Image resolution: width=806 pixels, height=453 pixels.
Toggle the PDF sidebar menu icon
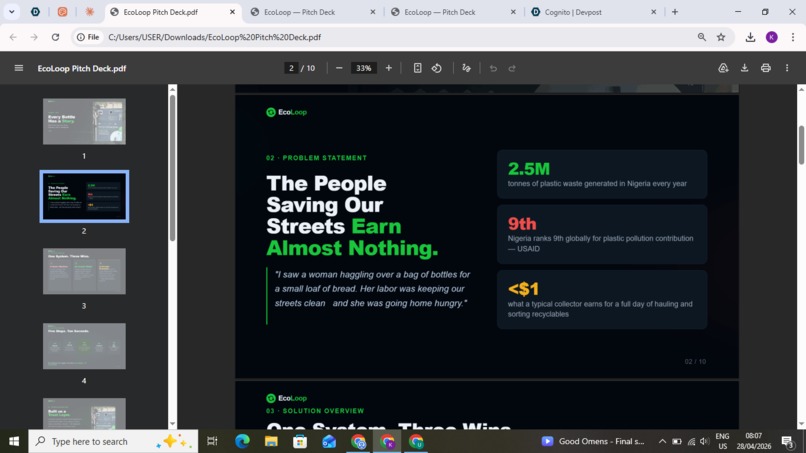point(19,68)
